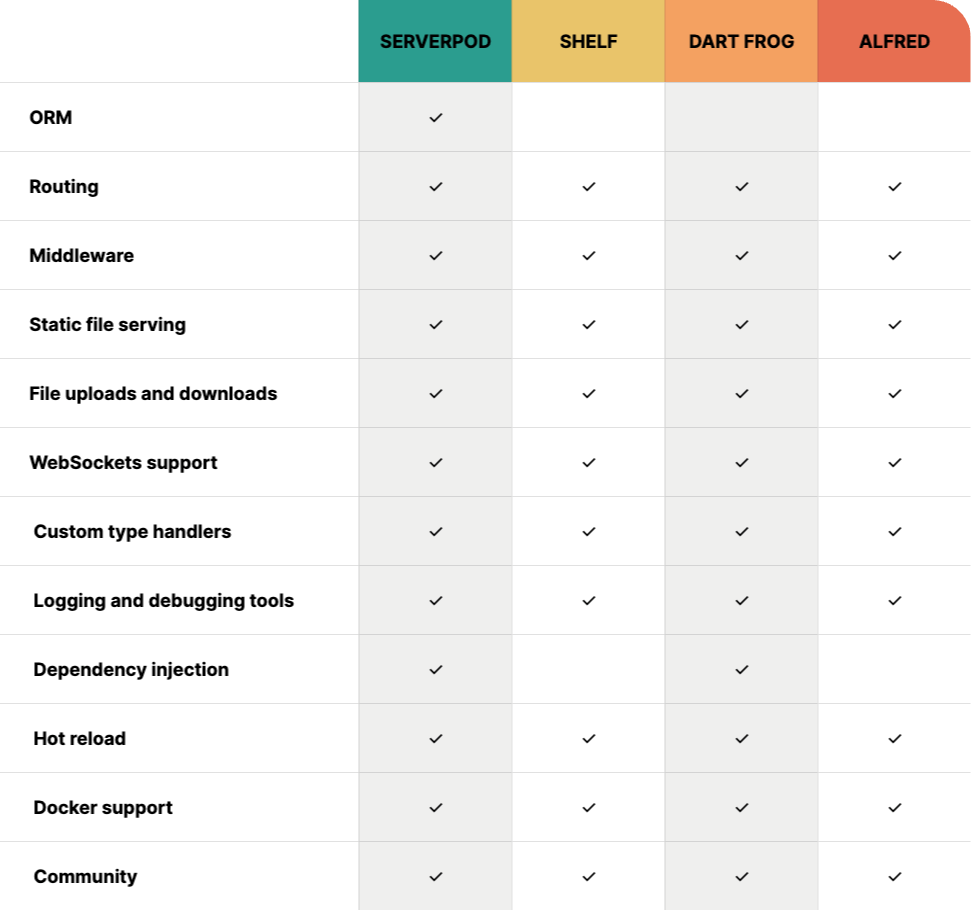
Task: Click the empty Shelf ORM cell
Action: 588,118
